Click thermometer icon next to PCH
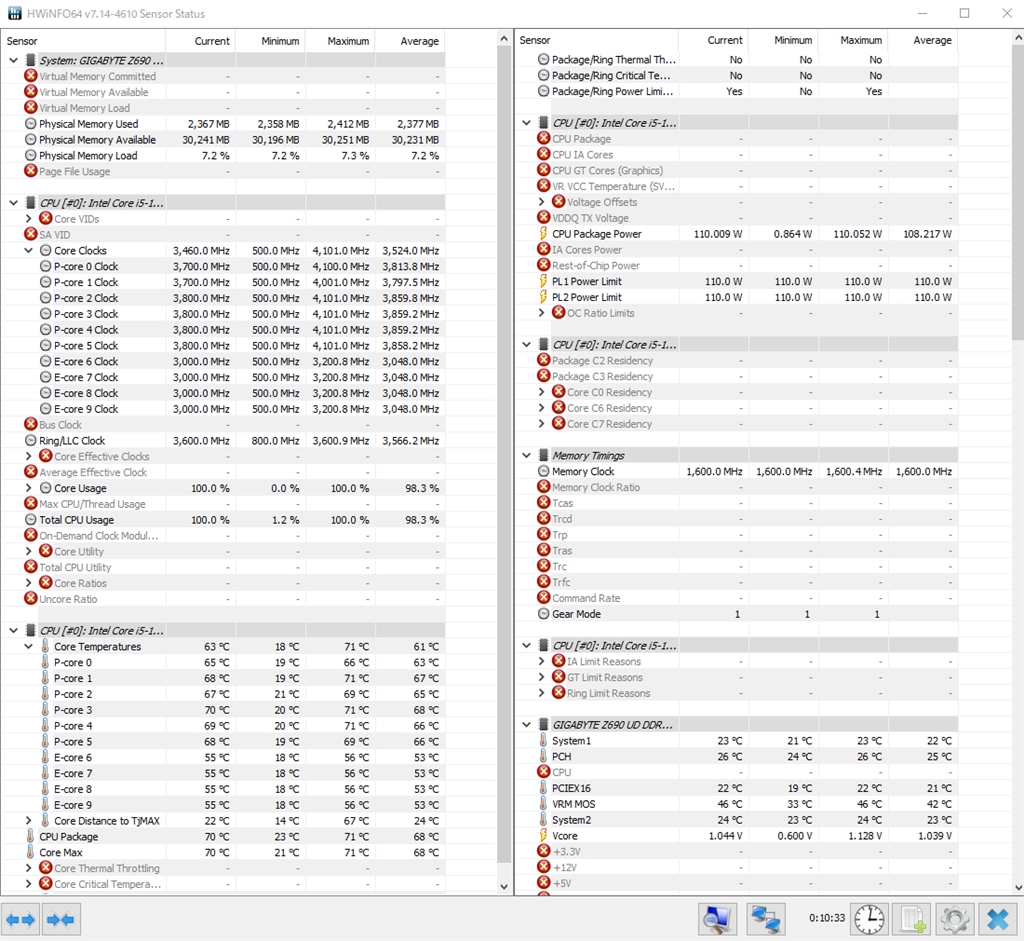Screen dimensions: 1024x941 [x=543, y=756]
